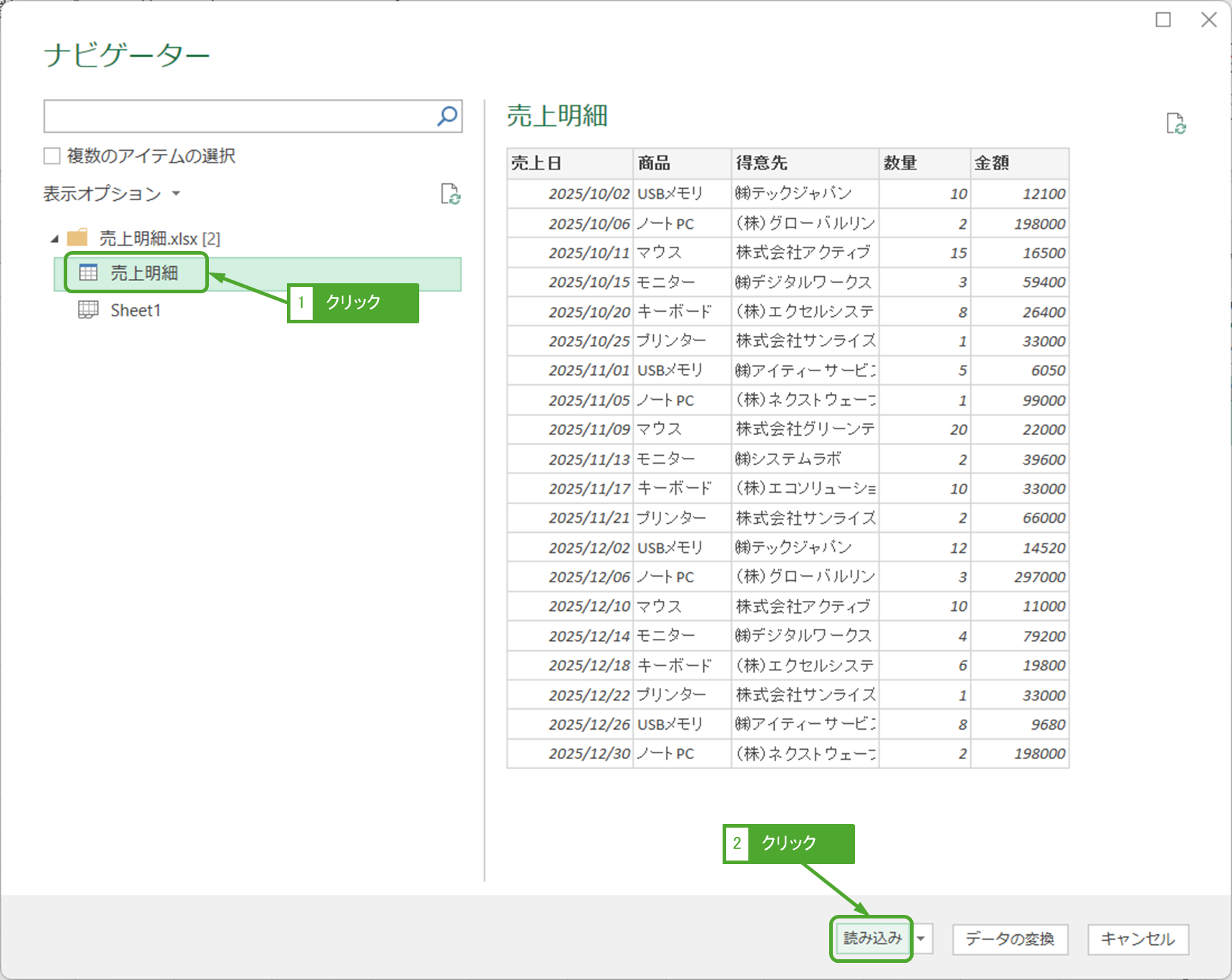This screenshot has height=980, width=1232.
Task: Click the search magnifier icon
Action: (x=447, y=116)
